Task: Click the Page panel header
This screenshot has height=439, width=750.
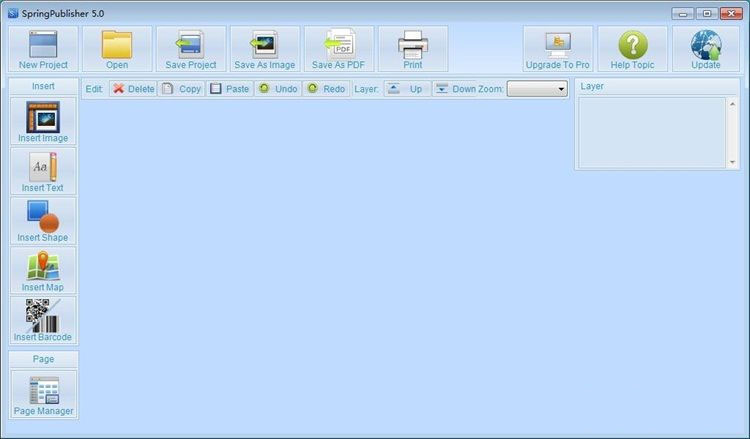Action: tap(43, 359)
